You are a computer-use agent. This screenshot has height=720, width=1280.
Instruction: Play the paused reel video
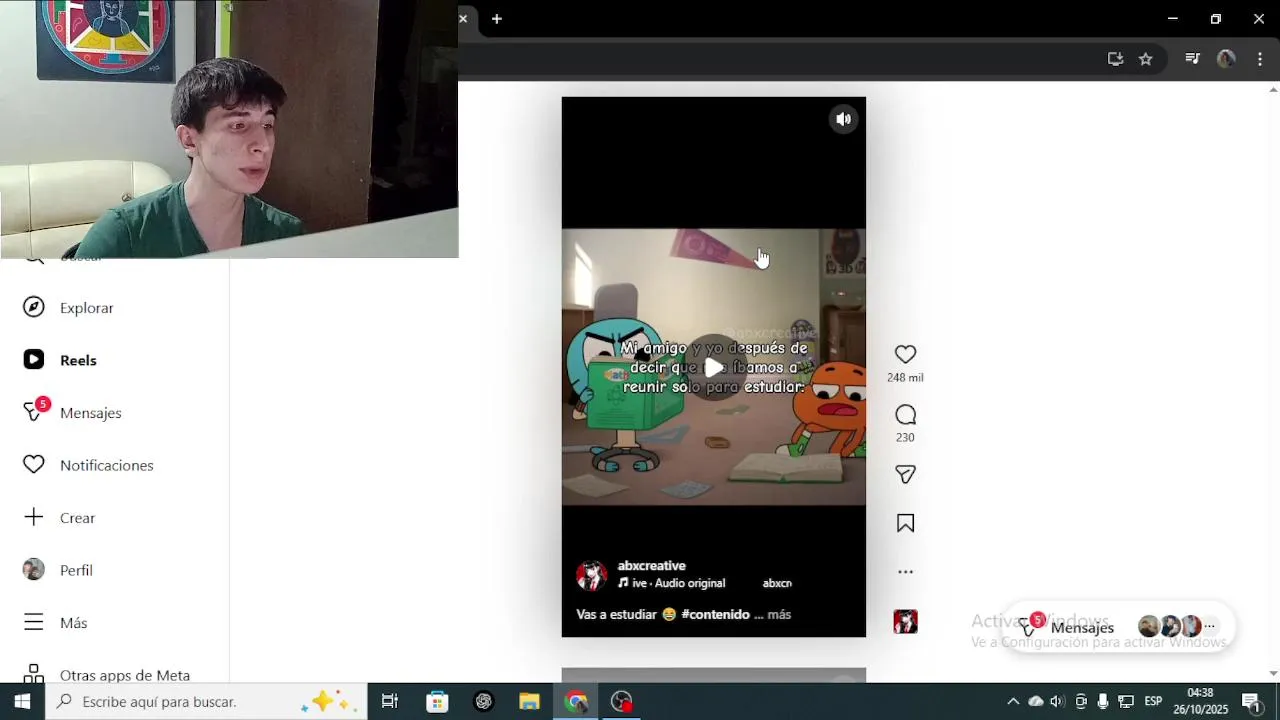pos(713,367)
